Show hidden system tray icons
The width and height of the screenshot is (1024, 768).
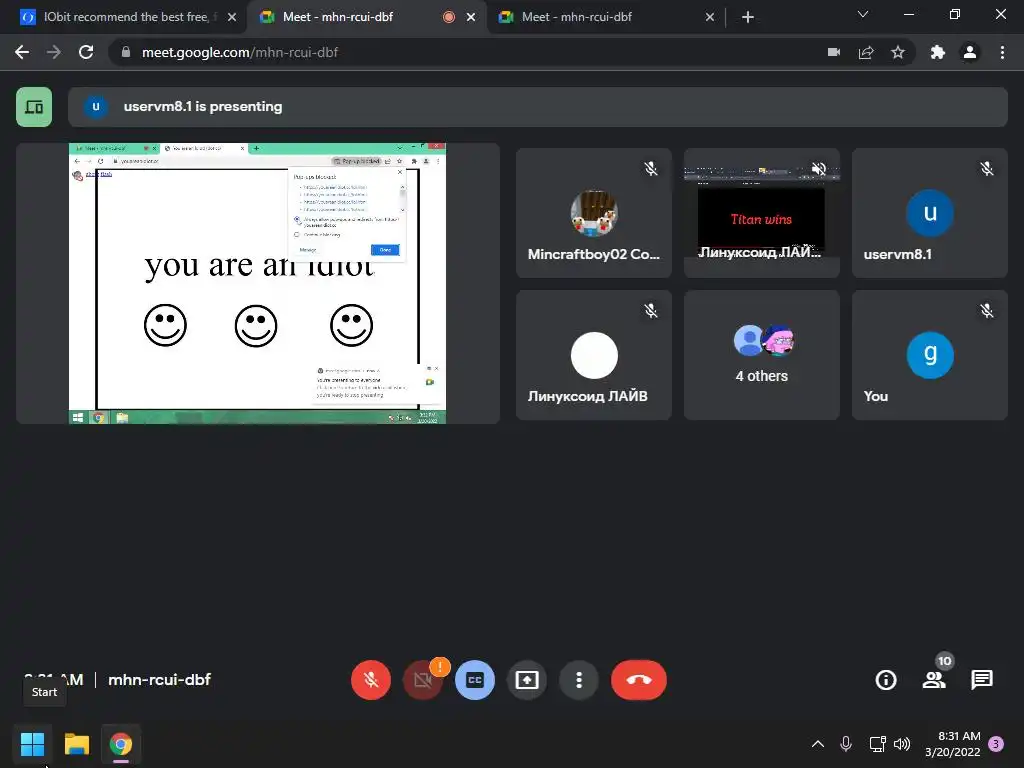[x=818, y=744]
